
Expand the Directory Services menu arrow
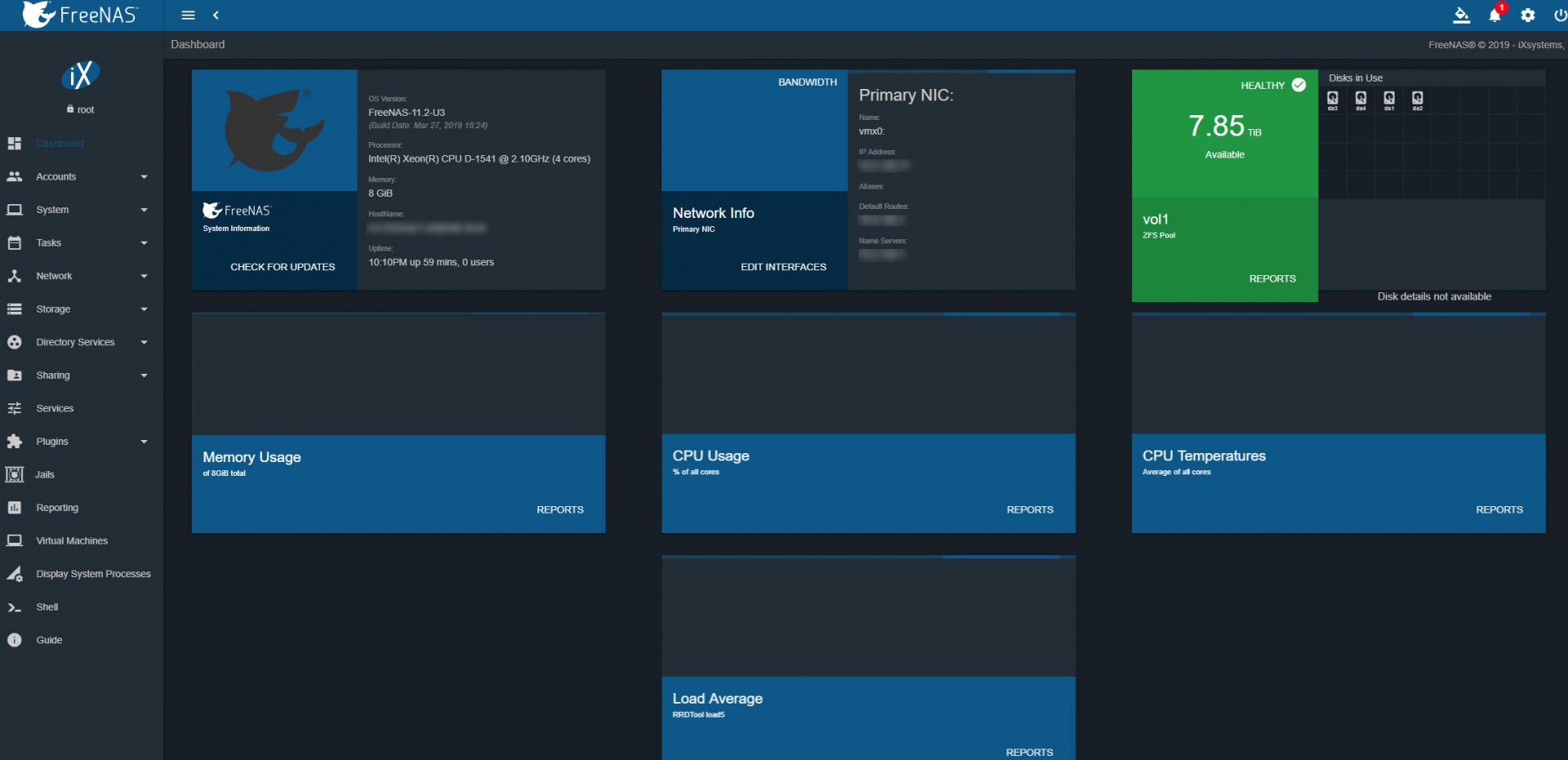pos(144,342)
